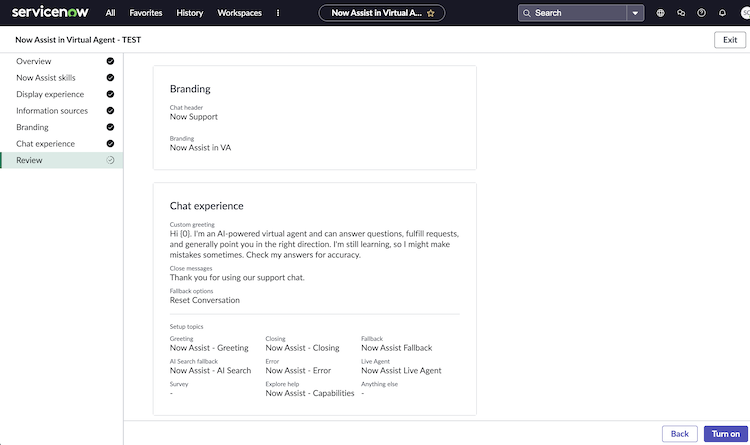Click the 'Now Assist in VA' branding value
Image resolution: width=750 pixels, height=445 pixels.
(200, 148)
